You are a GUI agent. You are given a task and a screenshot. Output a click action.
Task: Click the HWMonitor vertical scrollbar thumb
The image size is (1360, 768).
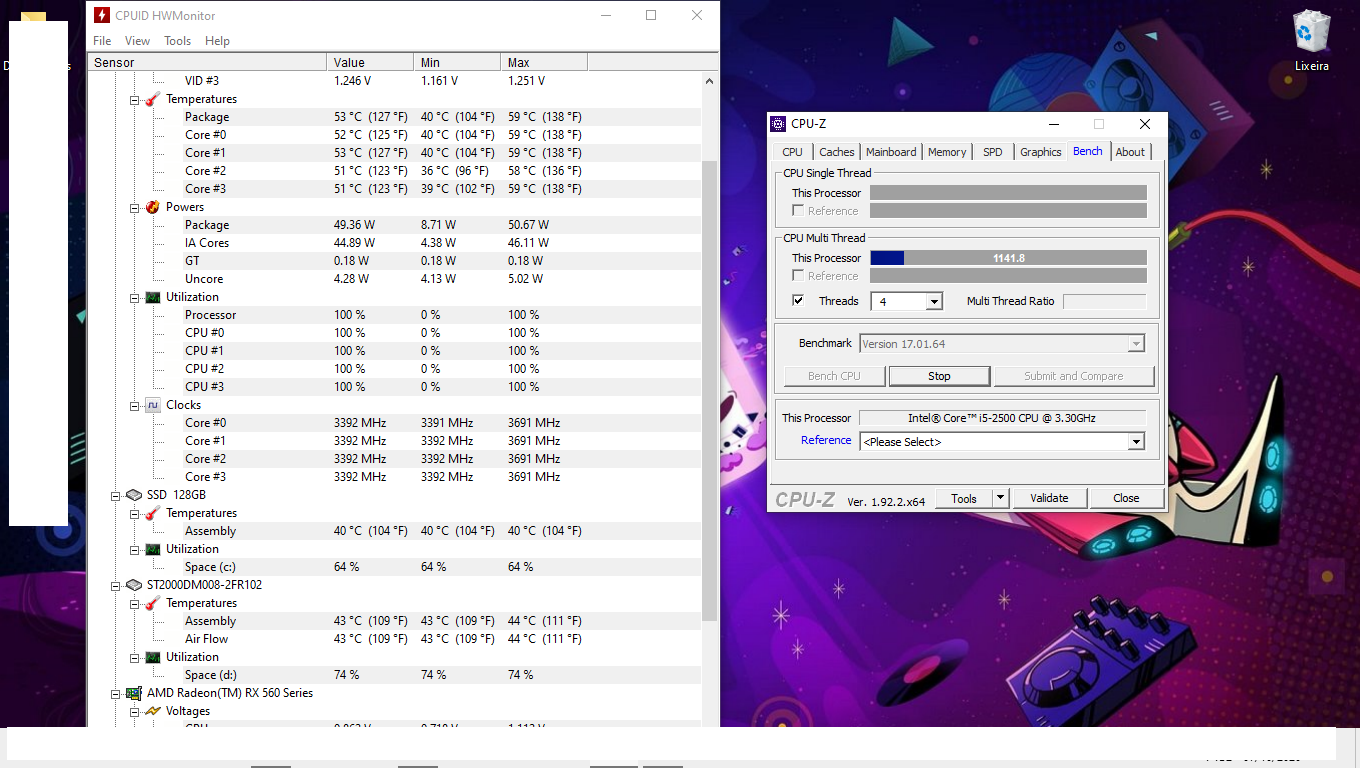pos(710,391)
